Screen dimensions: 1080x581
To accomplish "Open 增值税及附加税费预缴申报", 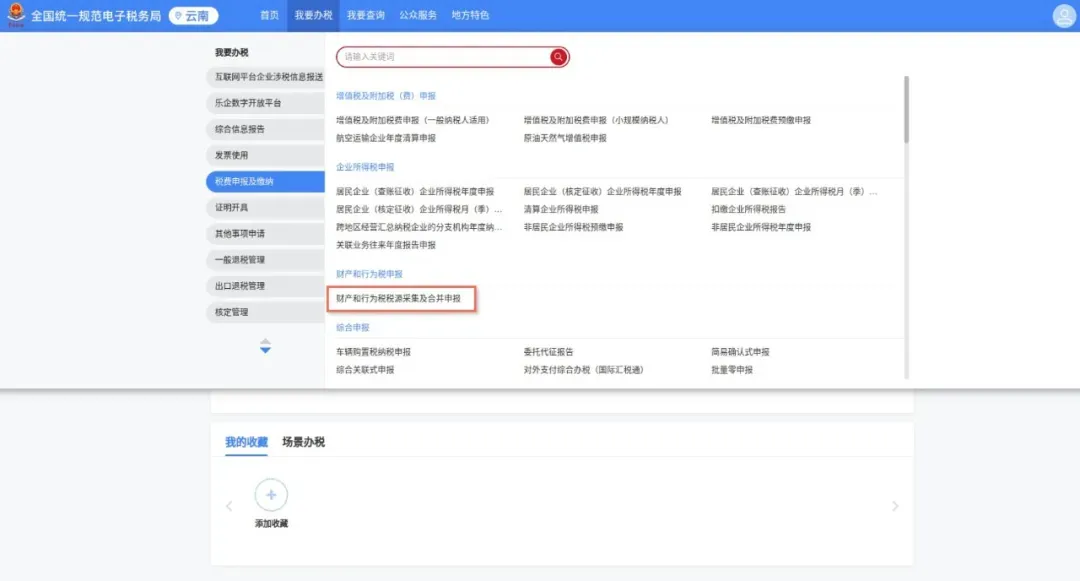I will [761, 120].
